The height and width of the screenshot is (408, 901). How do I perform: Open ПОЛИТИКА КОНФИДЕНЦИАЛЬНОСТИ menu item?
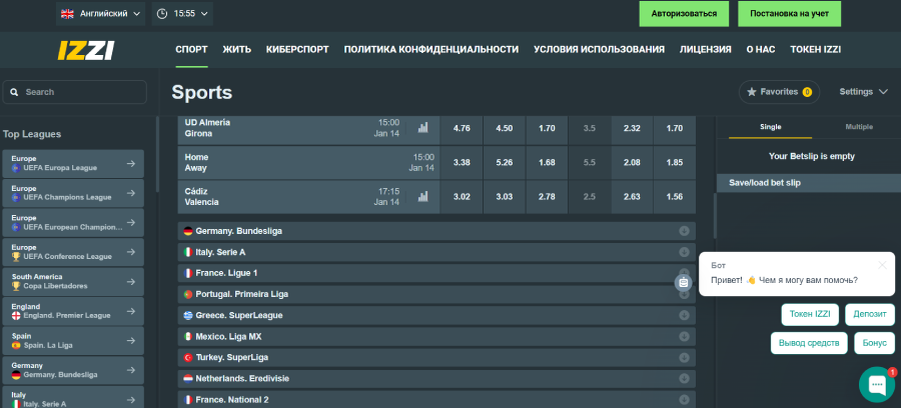(431, 49)
